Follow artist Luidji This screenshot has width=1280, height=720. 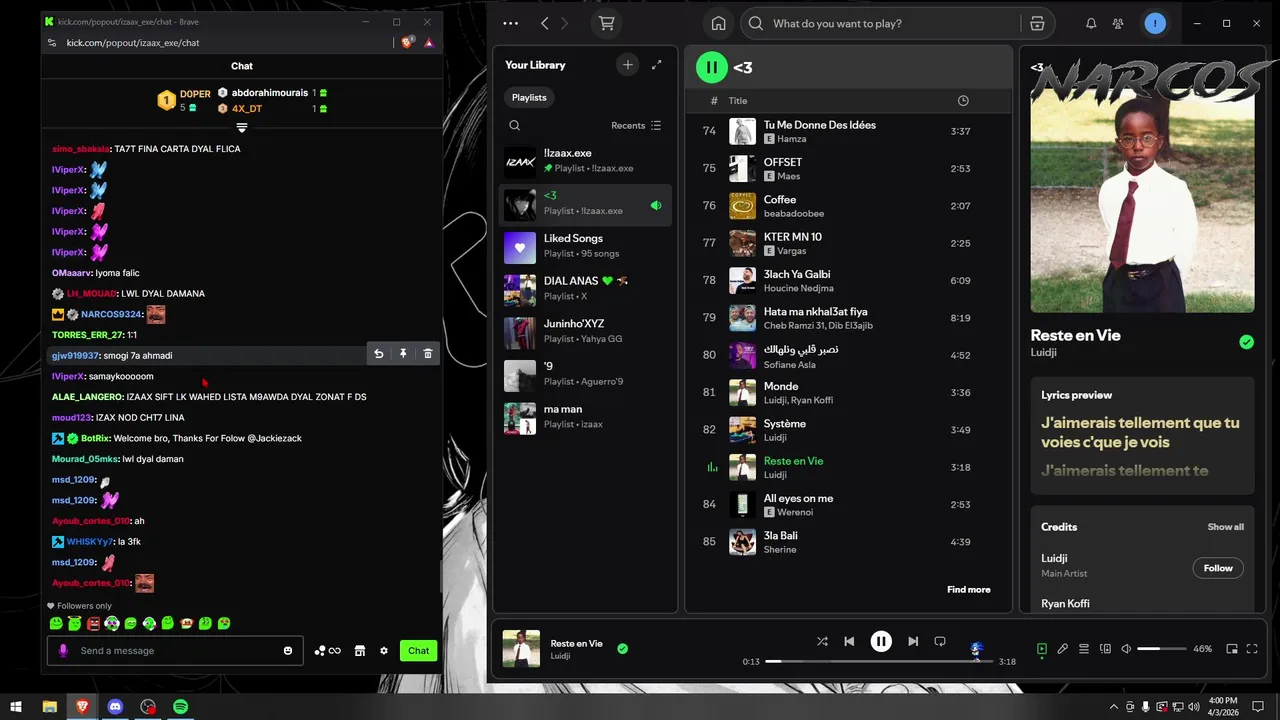tap(1218, 568)
